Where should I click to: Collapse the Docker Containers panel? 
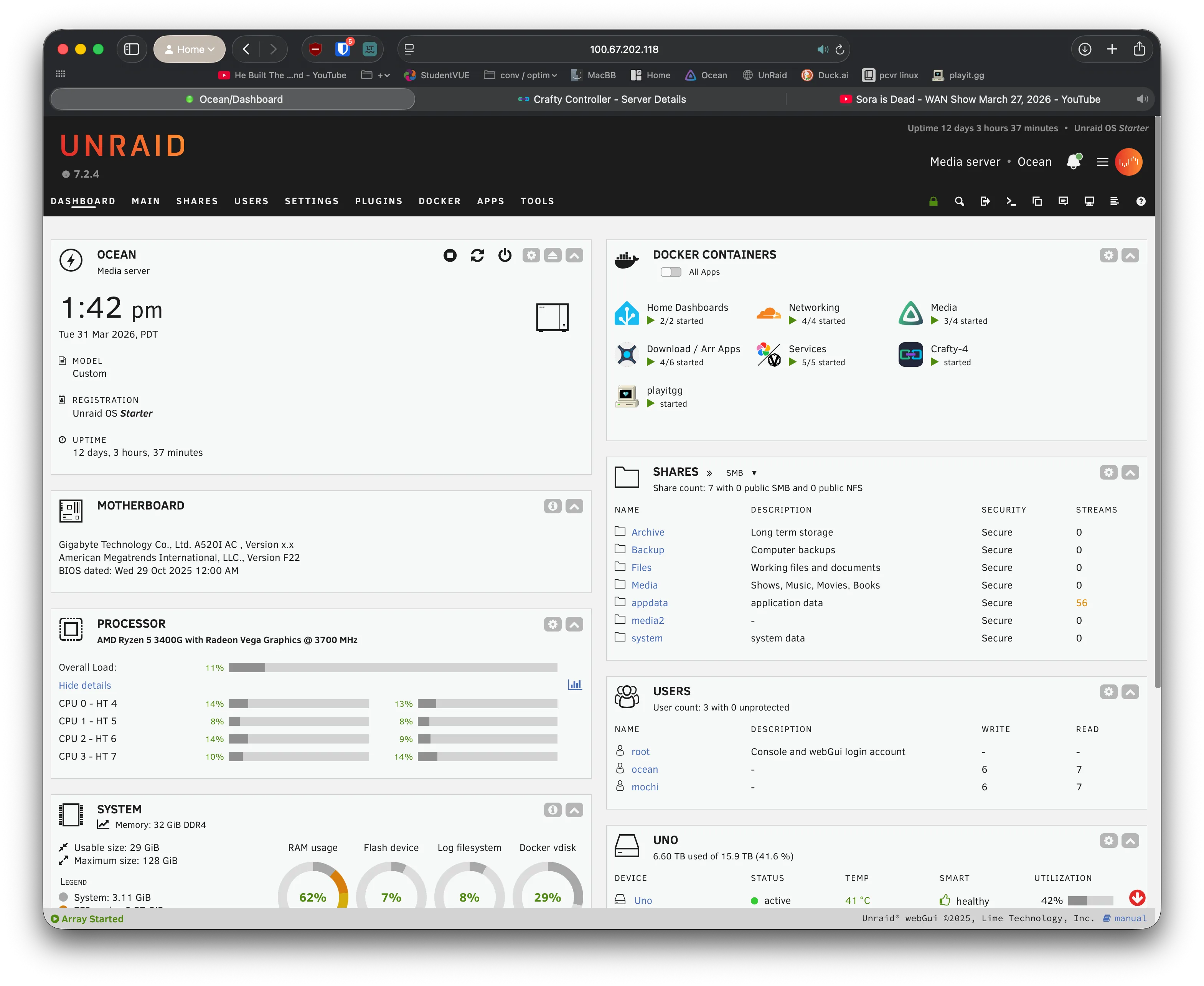pyautogui.click(x=1130, y=256)
